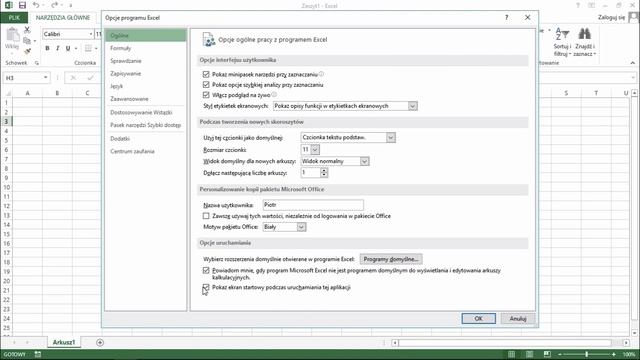The image size is (640, 360).
Task: Select the Sprawdzanie category
Action: [x=145, y=61]
